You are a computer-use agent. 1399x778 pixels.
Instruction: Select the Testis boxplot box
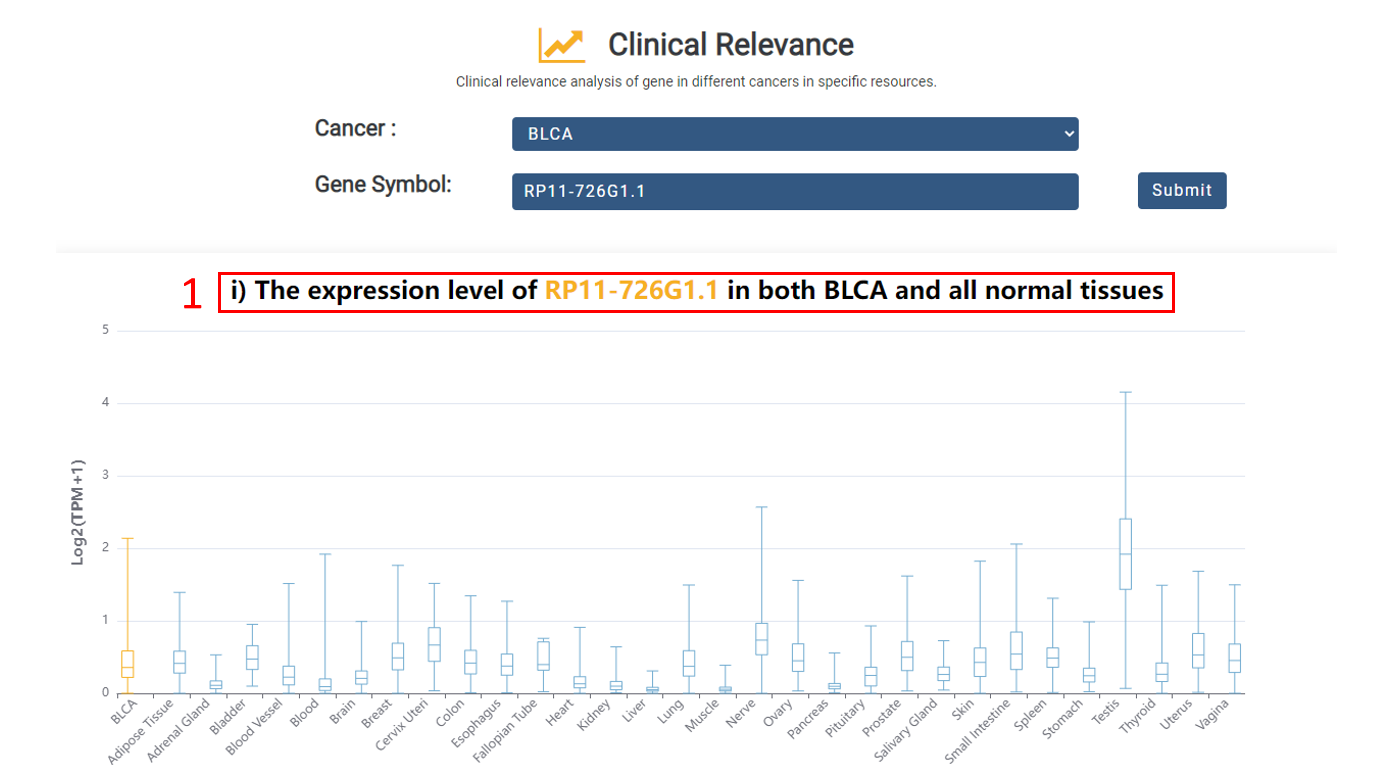[1125, 554]
